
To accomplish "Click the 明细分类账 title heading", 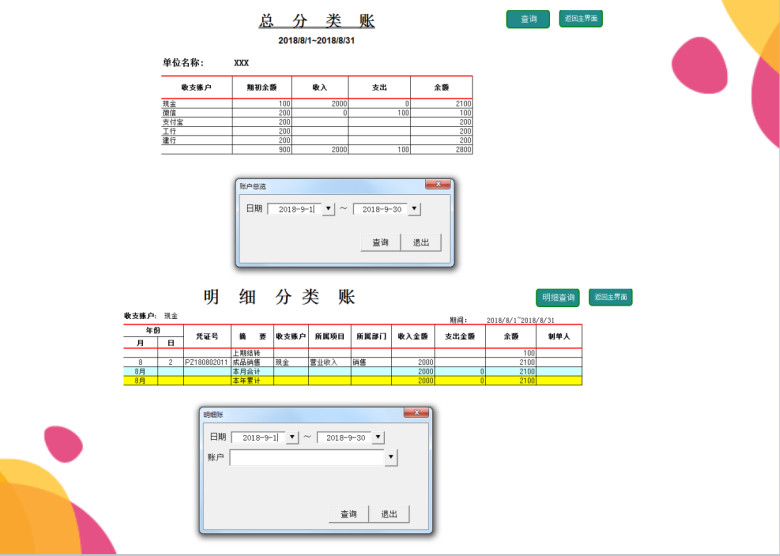I will tap(279, 297).
